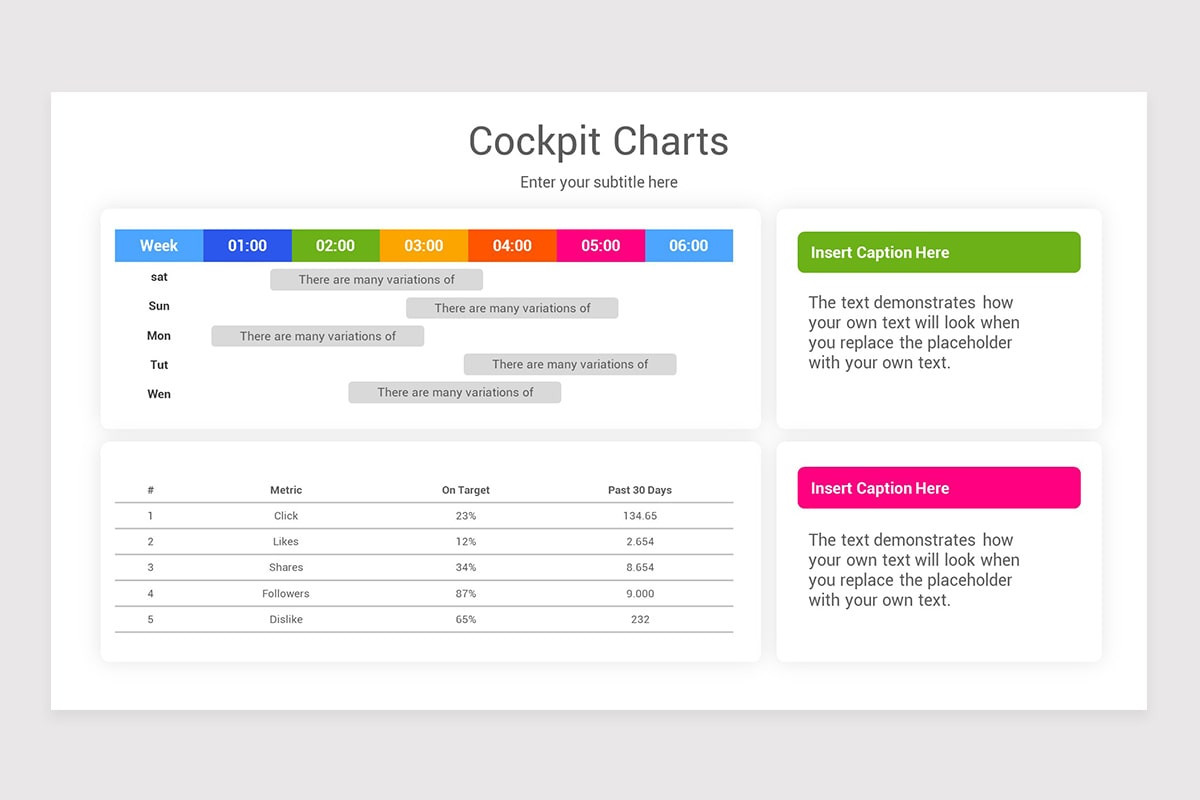Click the Tut row variations bar
This screenshot has width=1200, height=800.
(x=569, y=364)
